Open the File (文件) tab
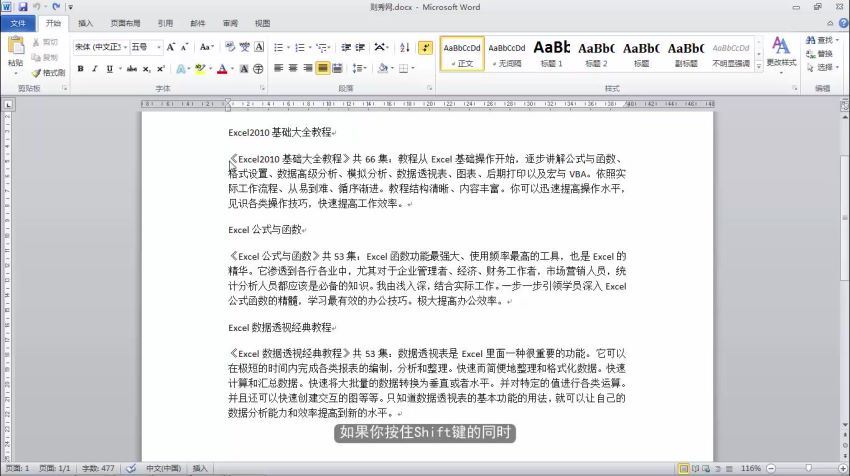Image resolution: width=850 pixels, height=476 pixels. click(18, 23)
